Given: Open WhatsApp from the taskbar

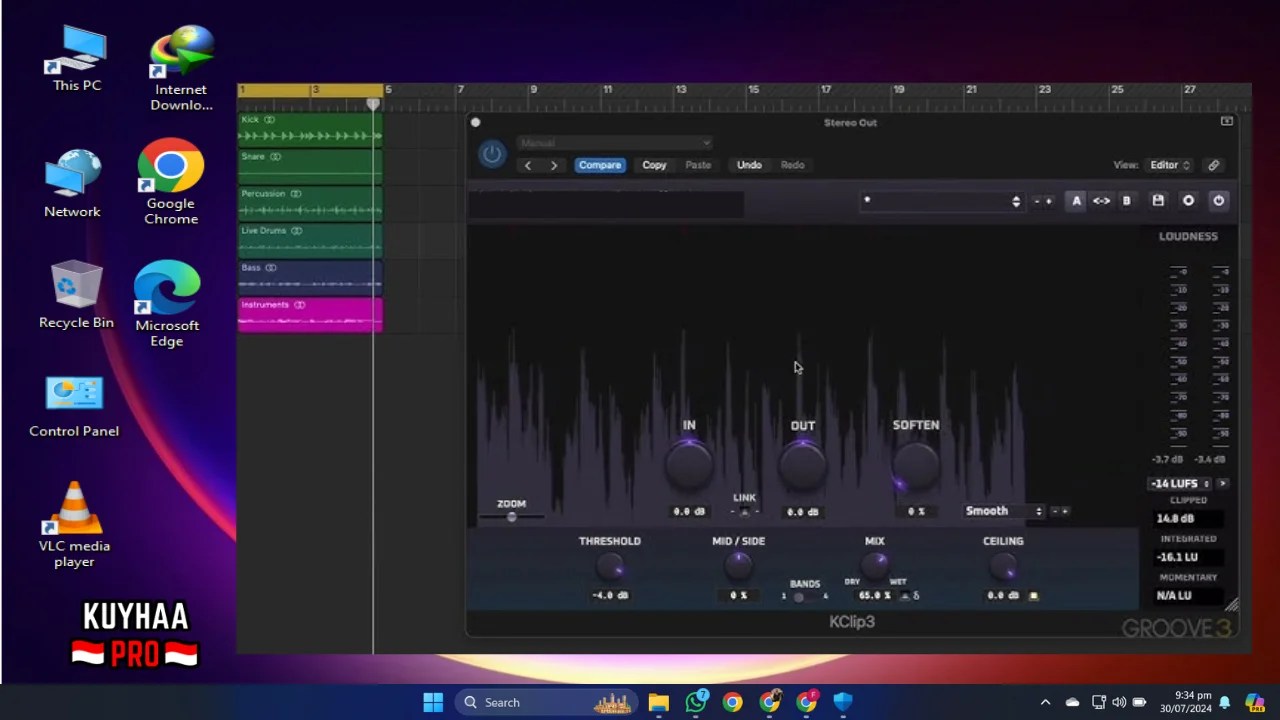Looking at the screenshot, I should point(696,702).
